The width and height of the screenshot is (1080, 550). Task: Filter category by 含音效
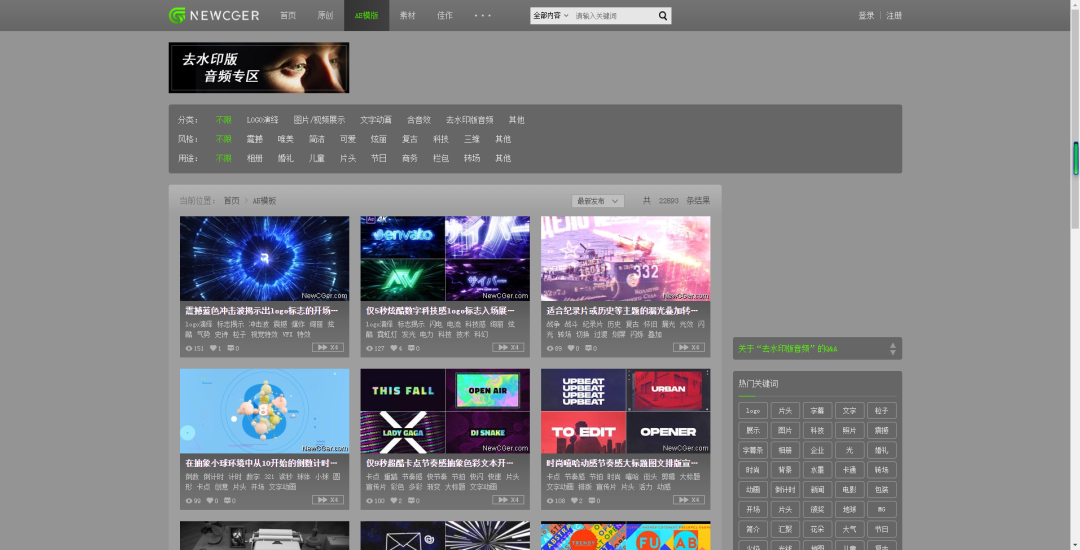(418, 120)
